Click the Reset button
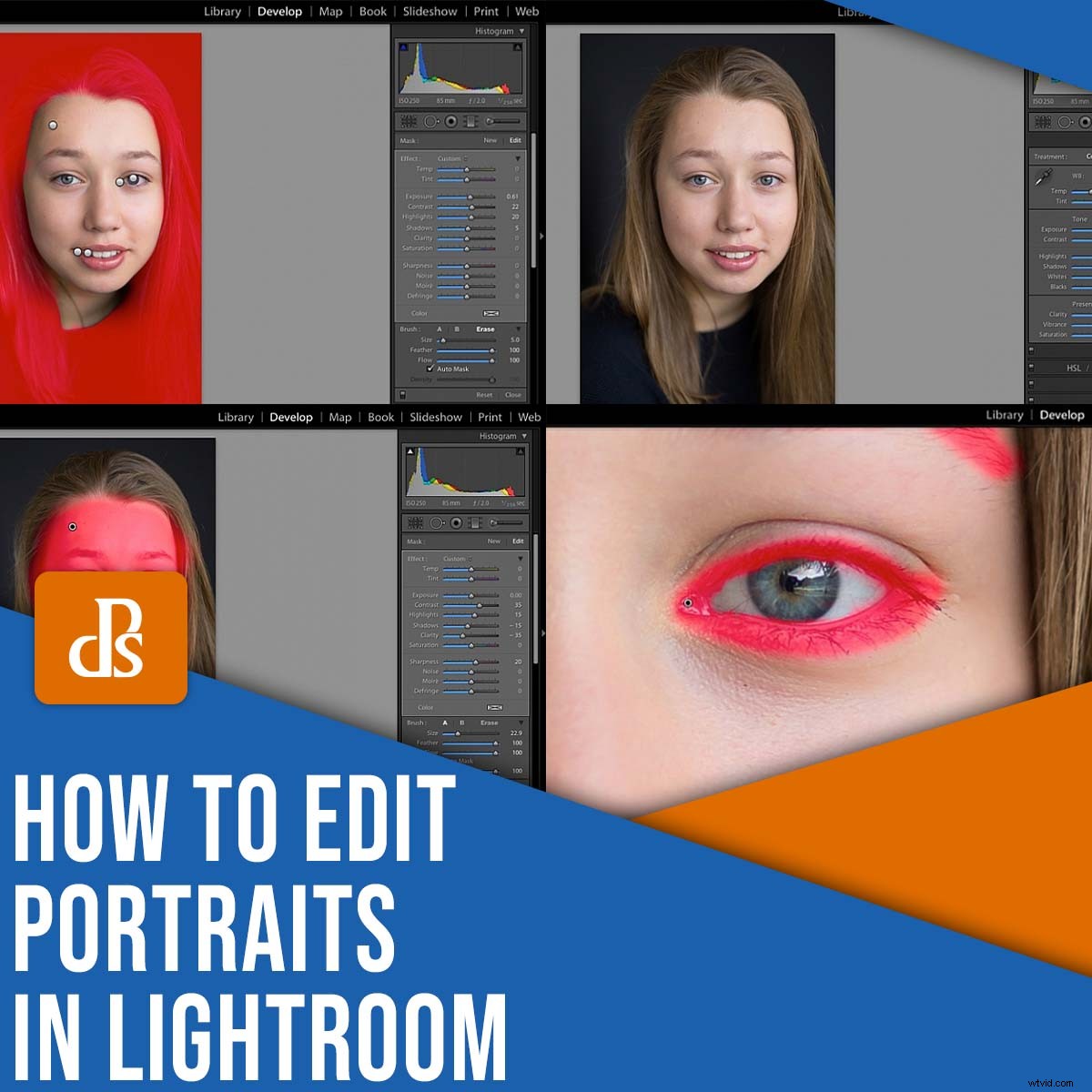The height and width of the screenshot is (1092, 1092). coord(483,394)
